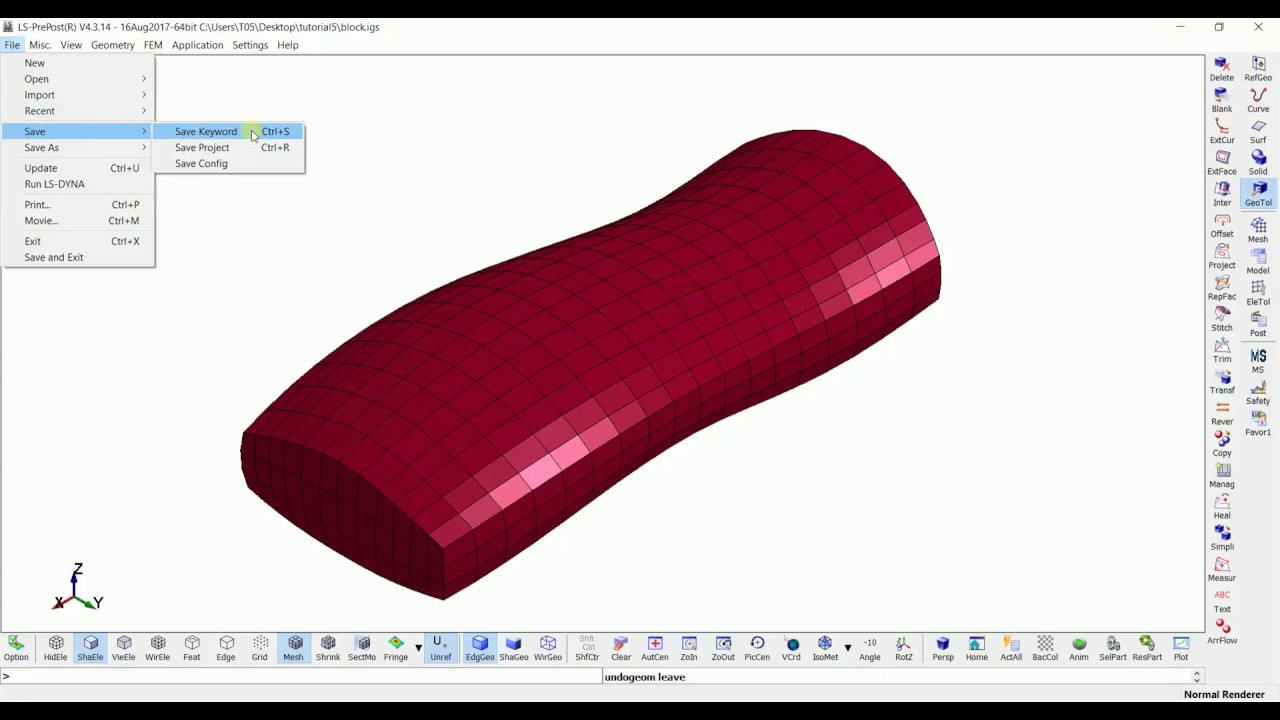Toggle HidEle hidden element display

point(56,648)
